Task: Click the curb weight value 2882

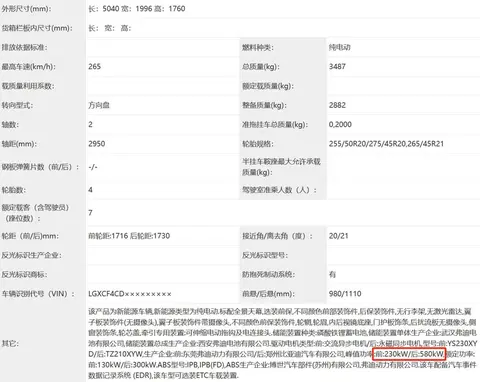Action: [x=337, y=105]
